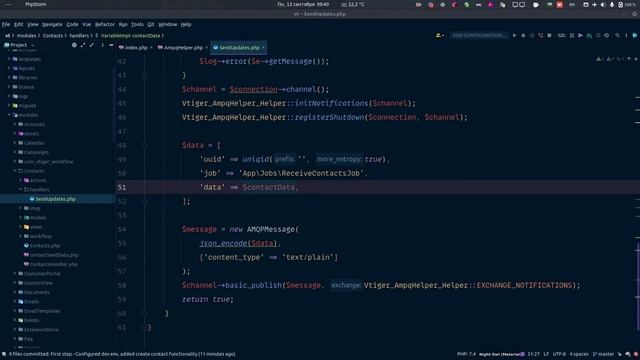Toggle code folding at line 60
Screen dimensions: 640x360
pyautogui.click(x=144, y=313)
